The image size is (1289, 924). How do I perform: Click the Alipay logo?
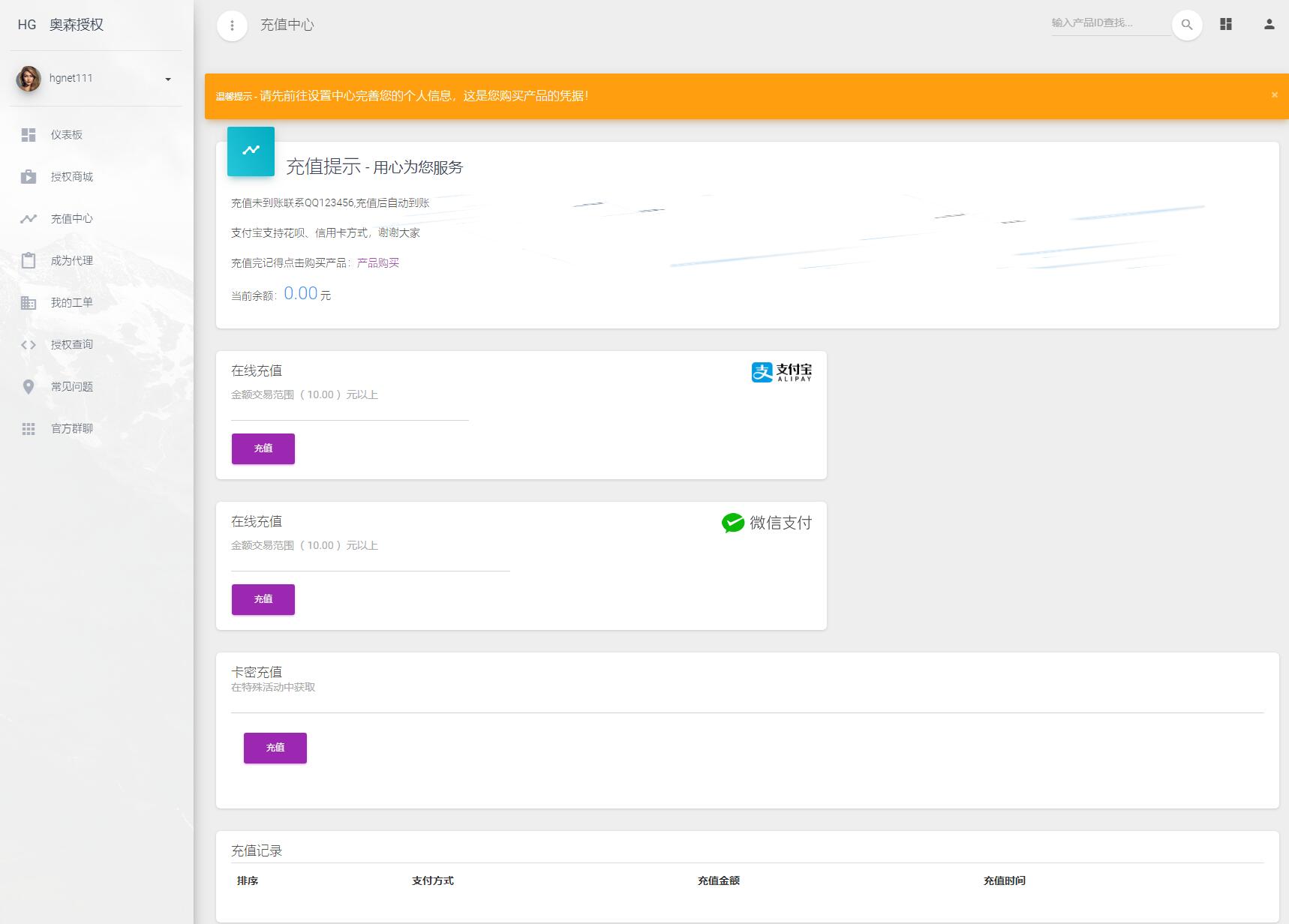click(781, 372)
